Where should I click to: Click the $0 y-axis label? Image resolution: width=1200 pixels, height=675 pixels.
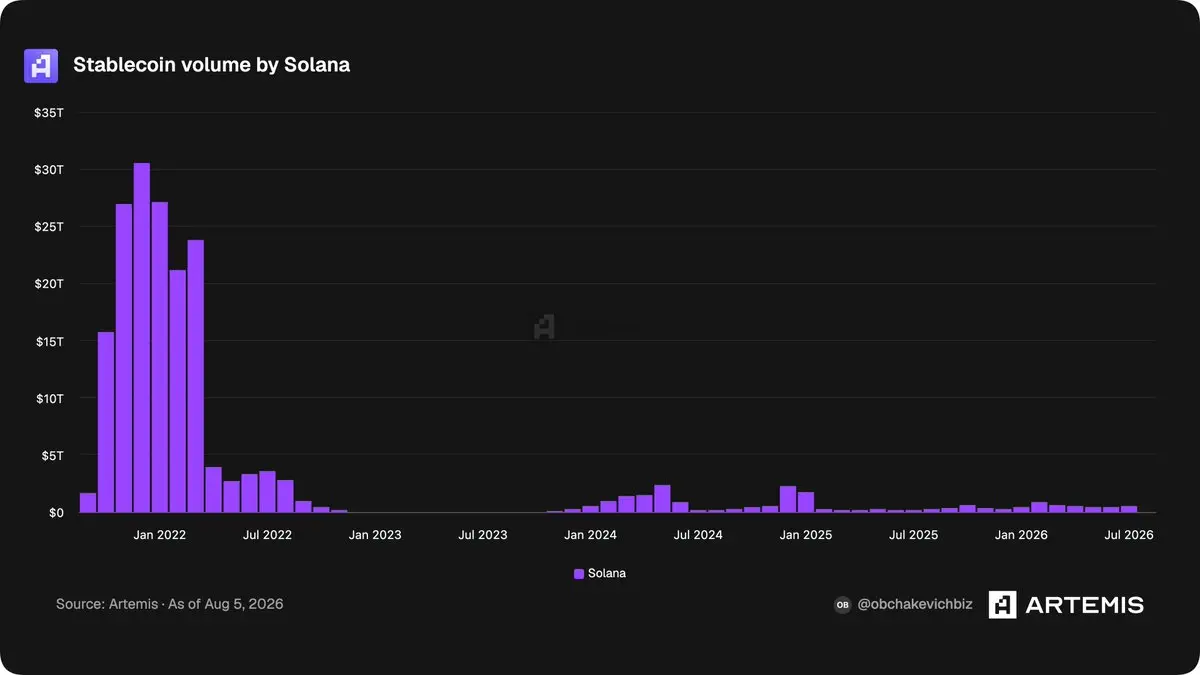pyautogui.click(x=57, y=513)
